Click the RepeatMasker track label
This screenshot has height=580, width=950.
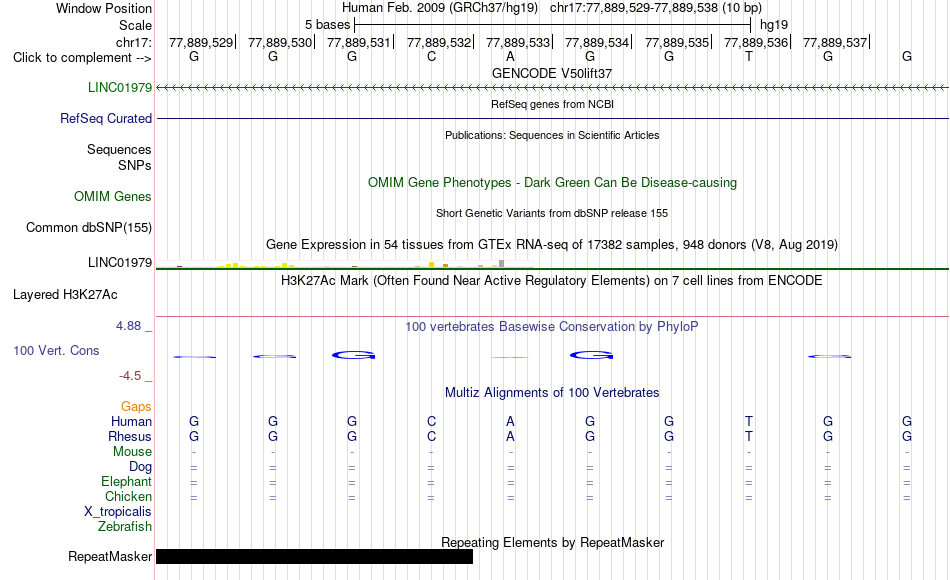(110, 556)
